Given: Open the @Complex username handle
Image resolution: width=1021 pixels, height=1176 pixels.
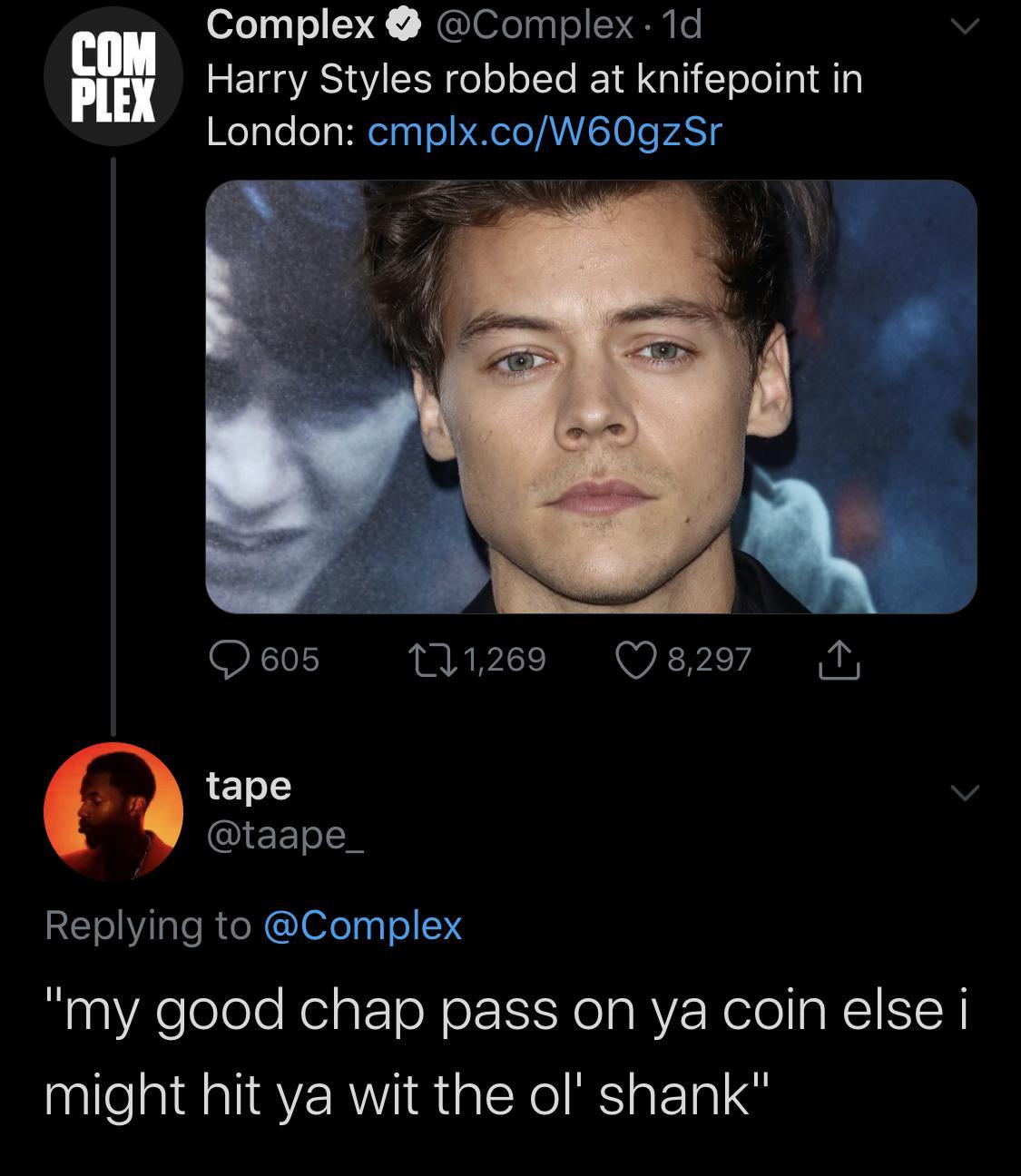Looking at the screenshot, I should 514,24.
